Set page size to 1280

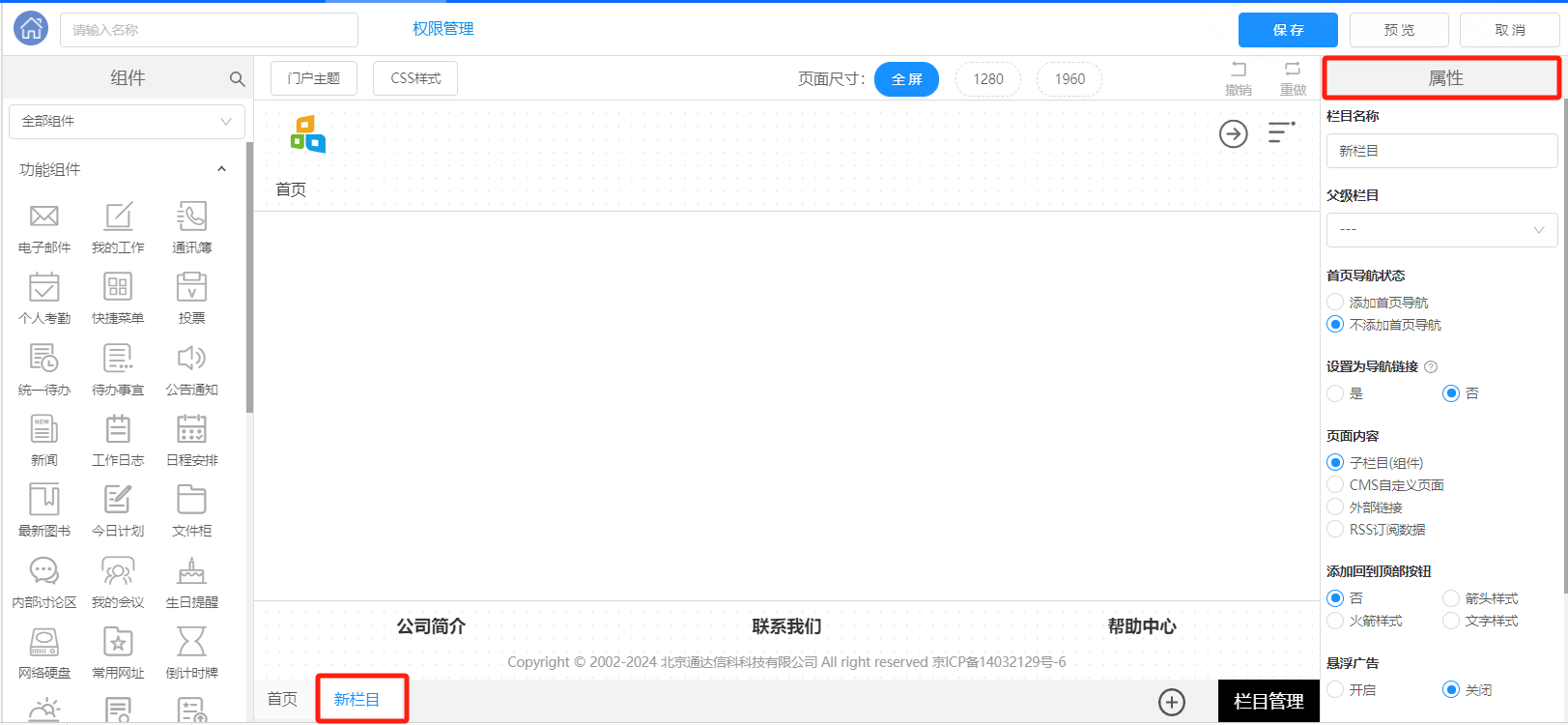(x=987, y=79)
